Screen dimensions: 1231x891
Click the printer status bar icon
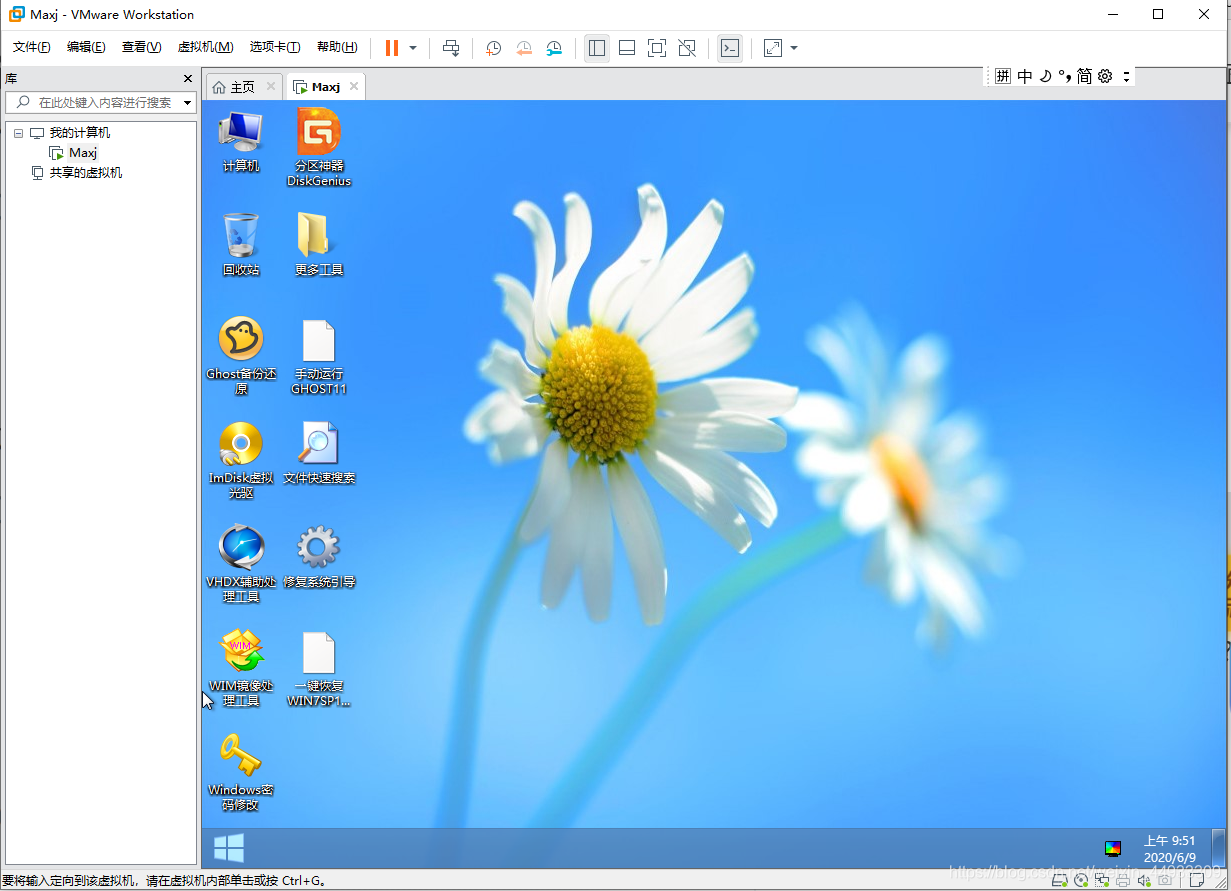click(x=1124, y=881)
